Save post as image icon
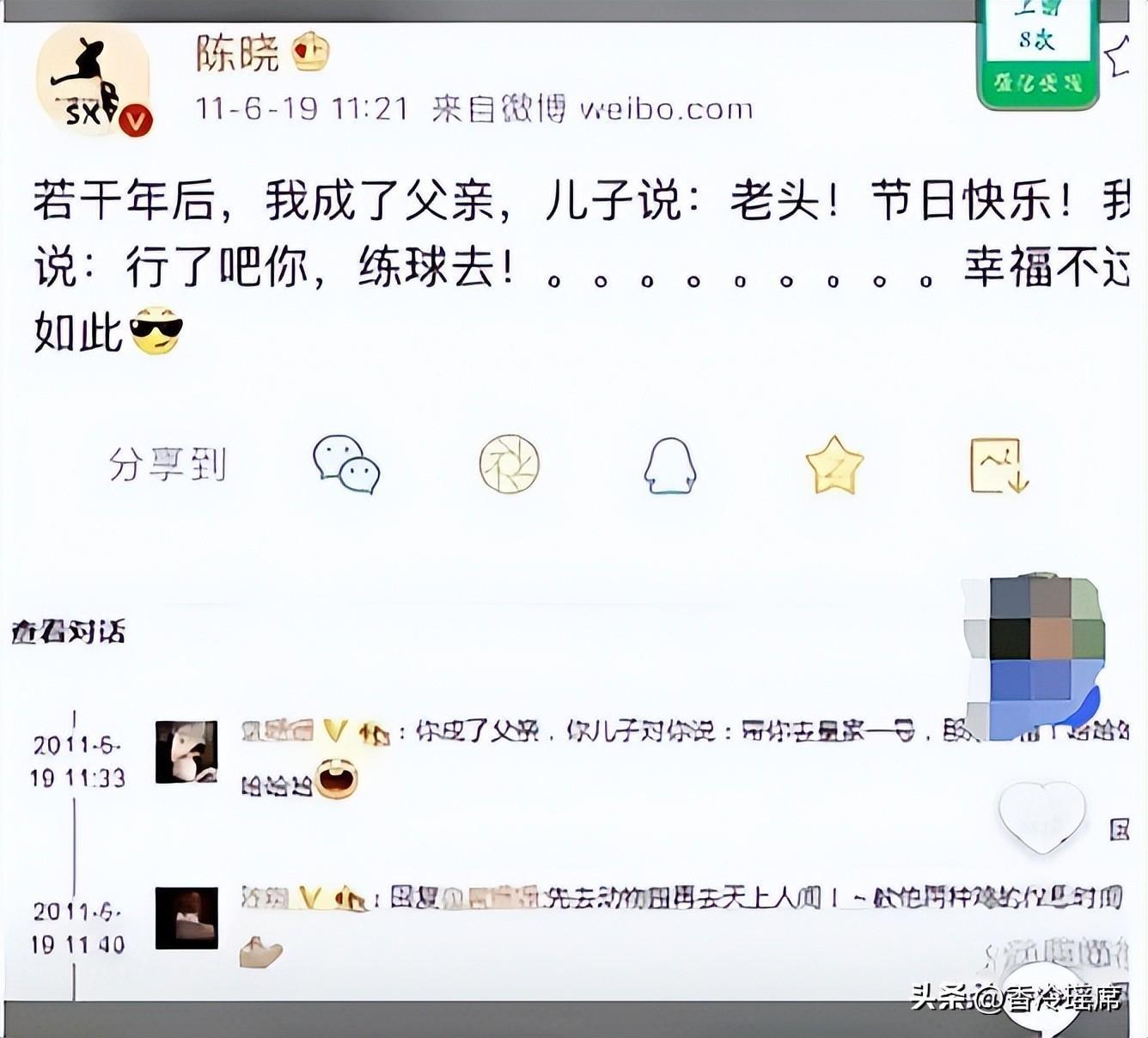 tap(999, 465)
